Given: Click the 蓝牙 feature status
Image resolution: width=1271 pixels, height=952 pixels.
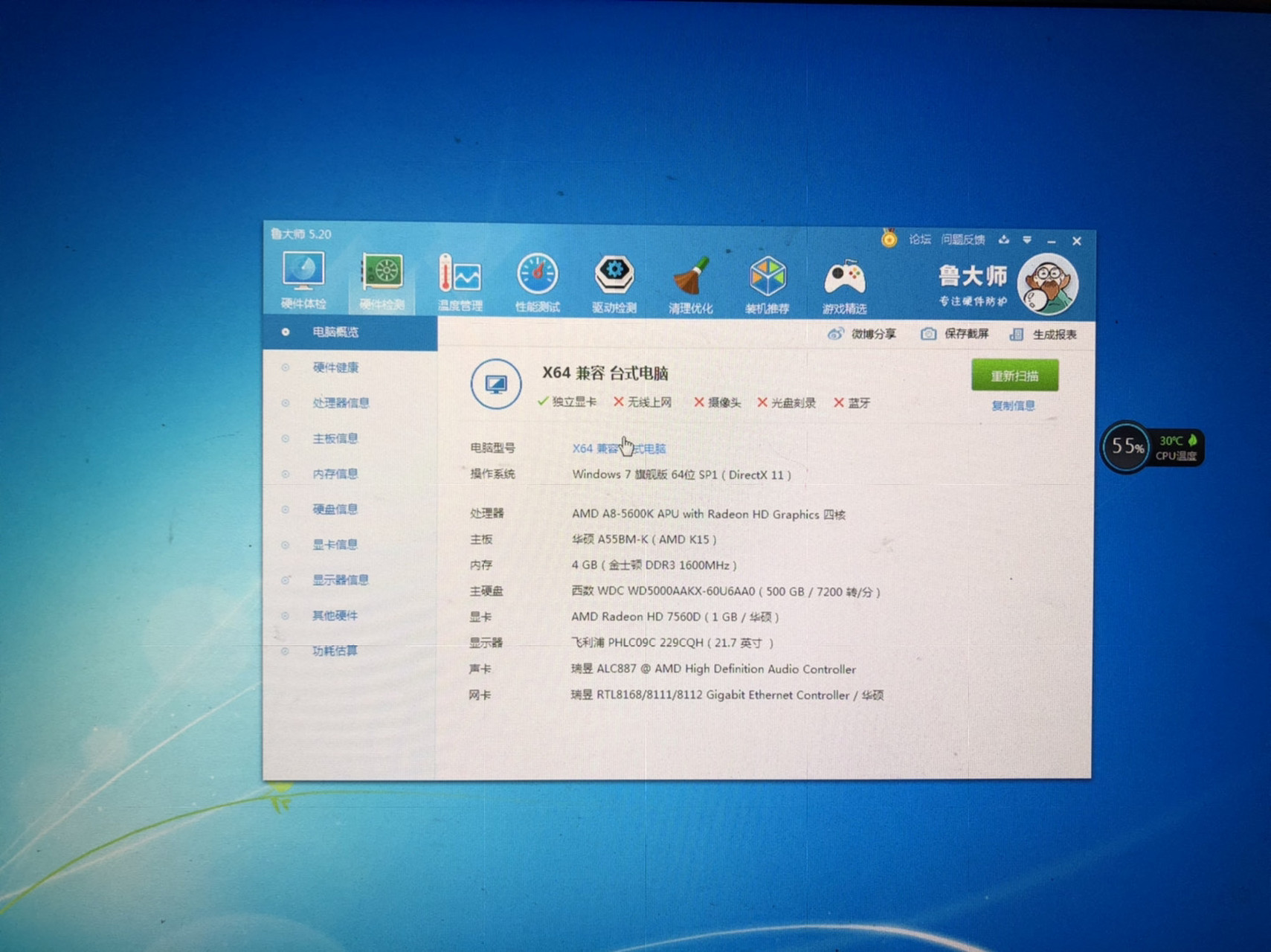Looking at the screenshot, I should pyautogui.click(x=852, y=403).
